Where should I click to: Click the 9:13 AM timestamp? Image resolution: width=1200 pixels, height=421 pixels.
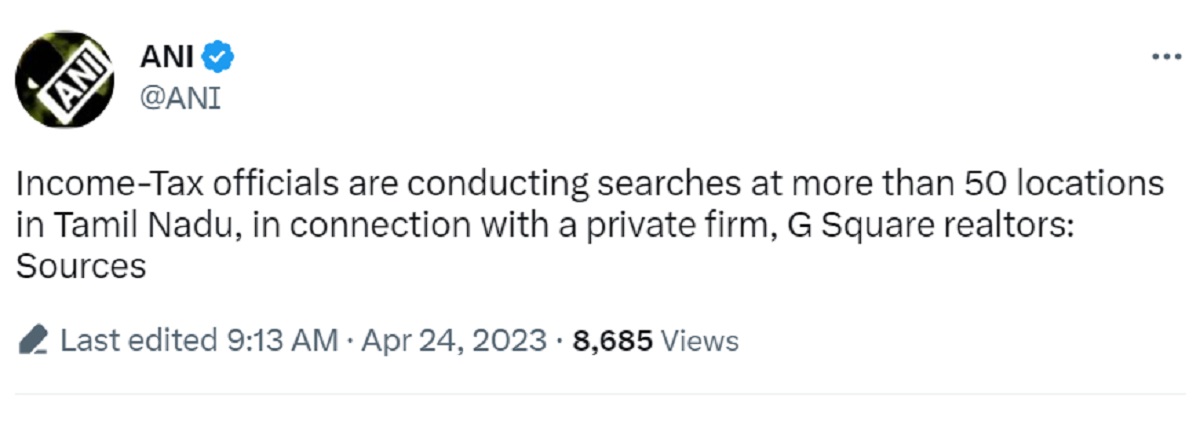278,341
